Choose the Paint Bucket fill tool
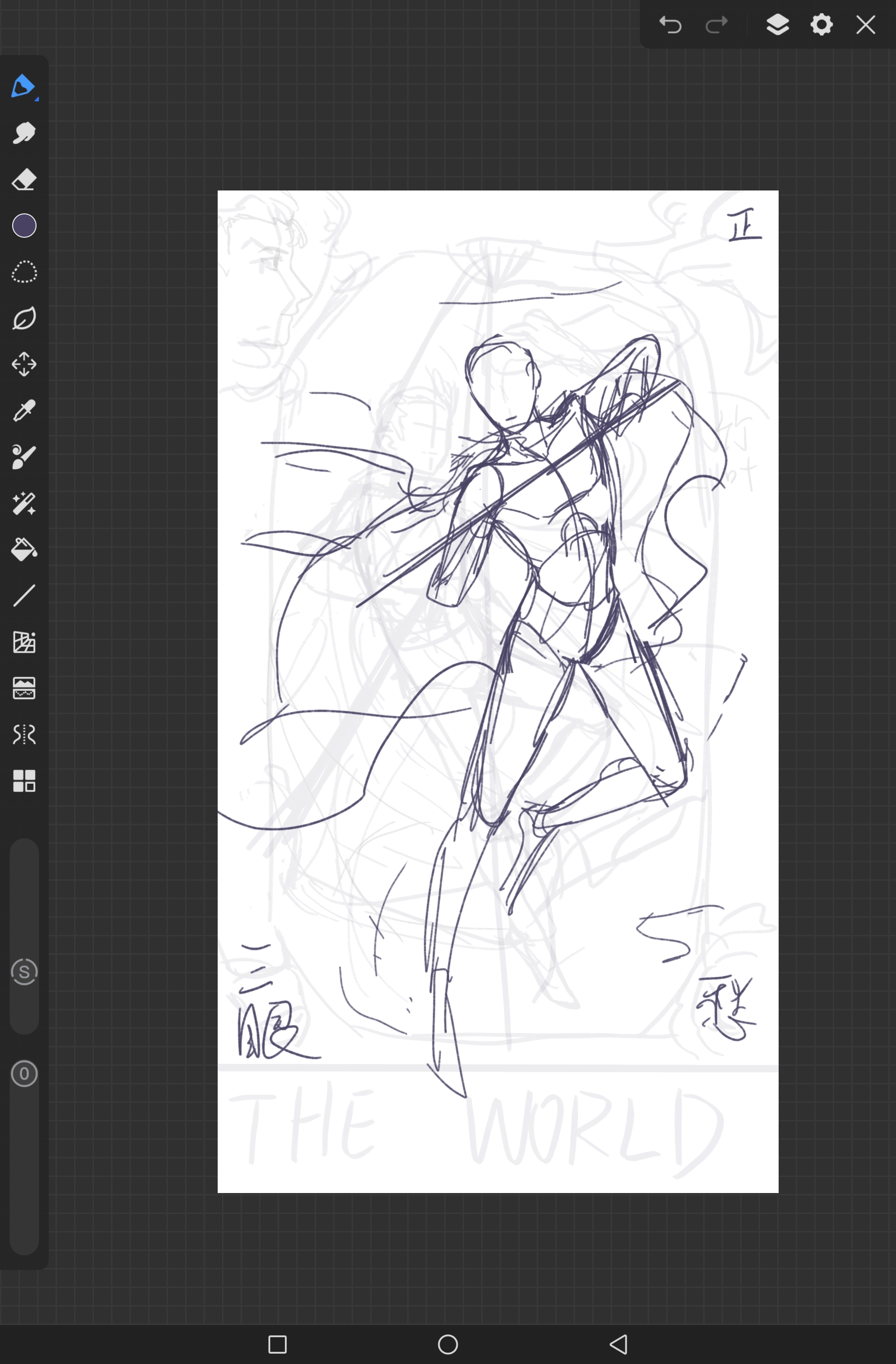 (24, 549)
